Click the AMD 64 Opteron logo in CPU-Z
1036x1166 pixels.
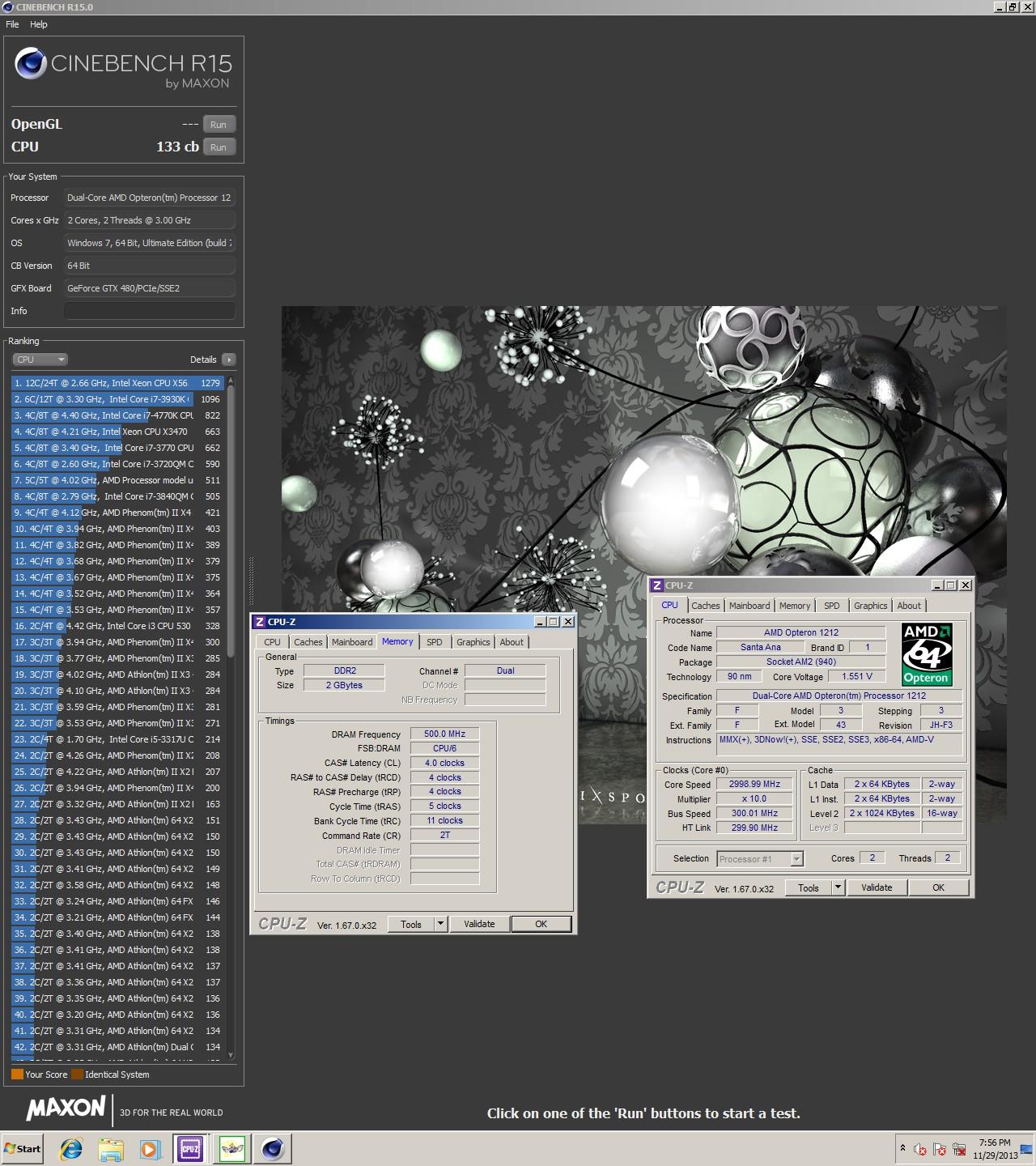tap(927, 653)
